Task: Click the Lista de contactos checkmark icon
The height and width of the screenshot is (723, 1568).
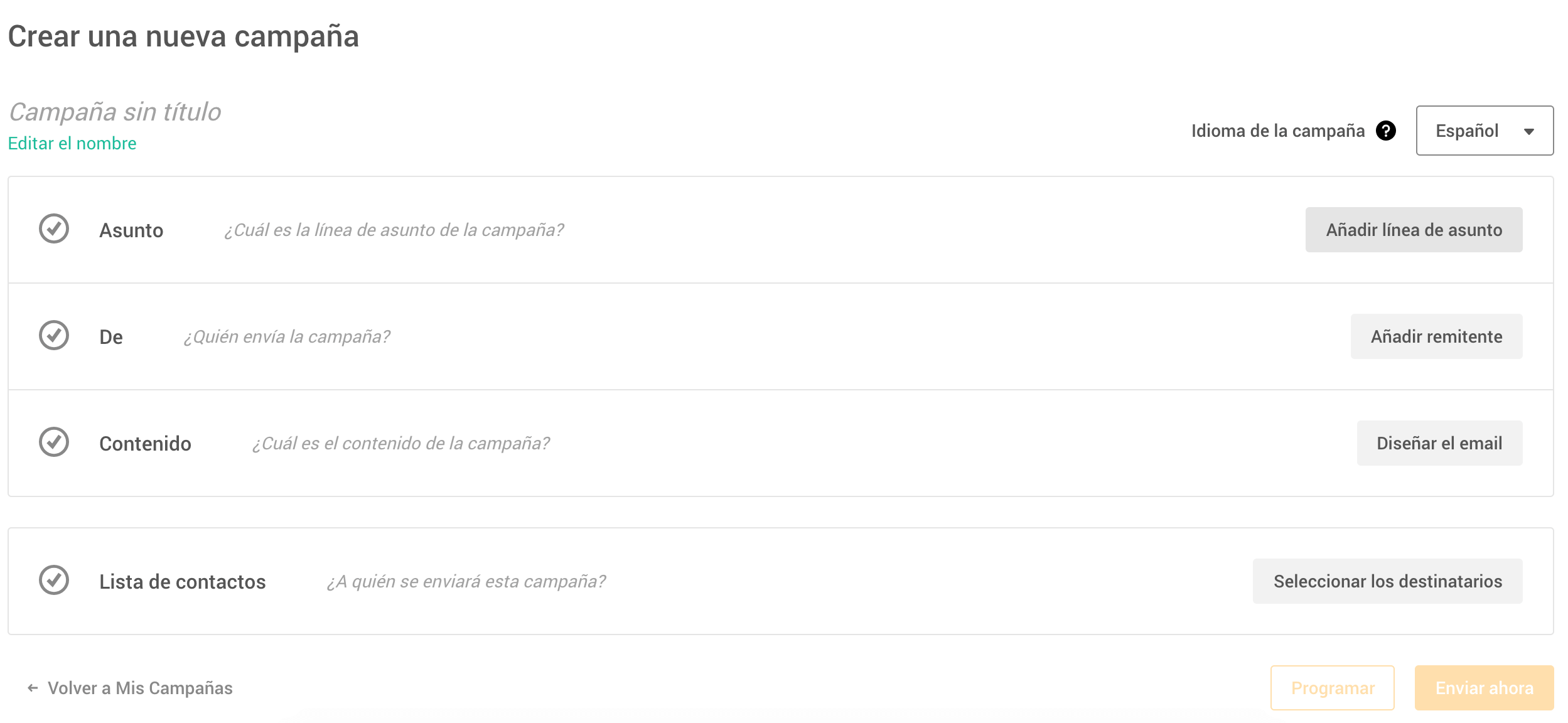Action: click(54, 581)
